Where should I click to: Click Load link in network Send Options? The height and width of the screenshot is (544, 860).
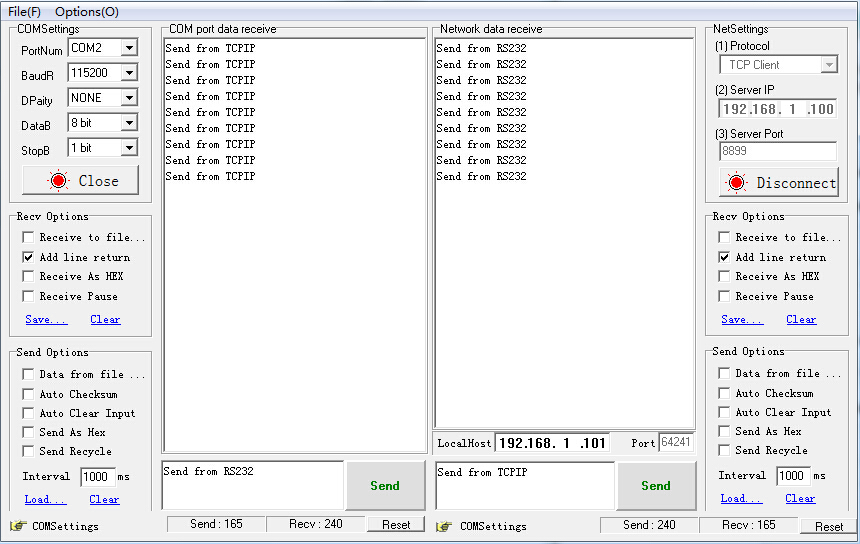741,498
